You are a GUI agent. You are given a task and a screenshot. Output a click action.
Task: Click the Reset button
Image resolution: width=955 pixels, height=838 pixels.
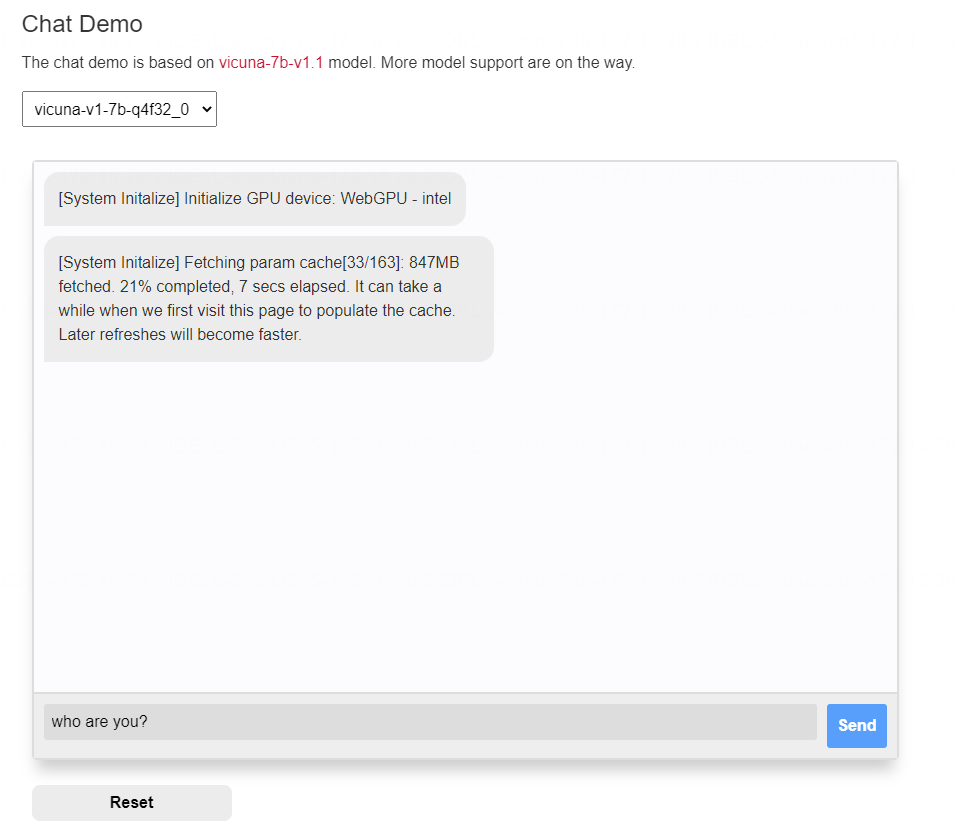pos(132,802)
